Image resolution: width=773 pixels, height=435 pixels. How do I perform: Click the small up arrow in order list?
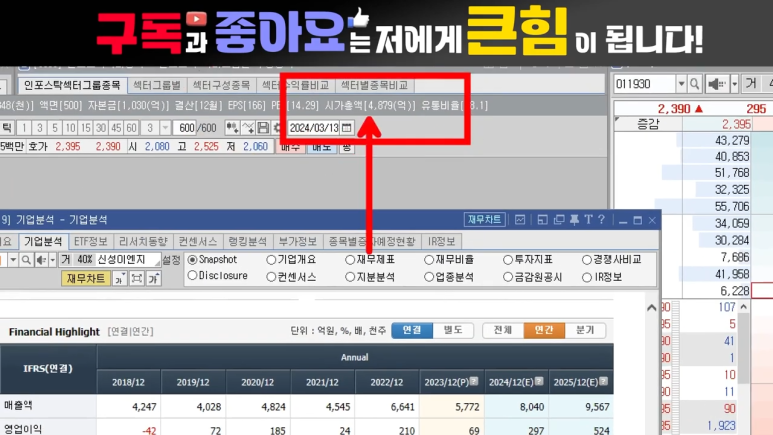coord(743,307)
